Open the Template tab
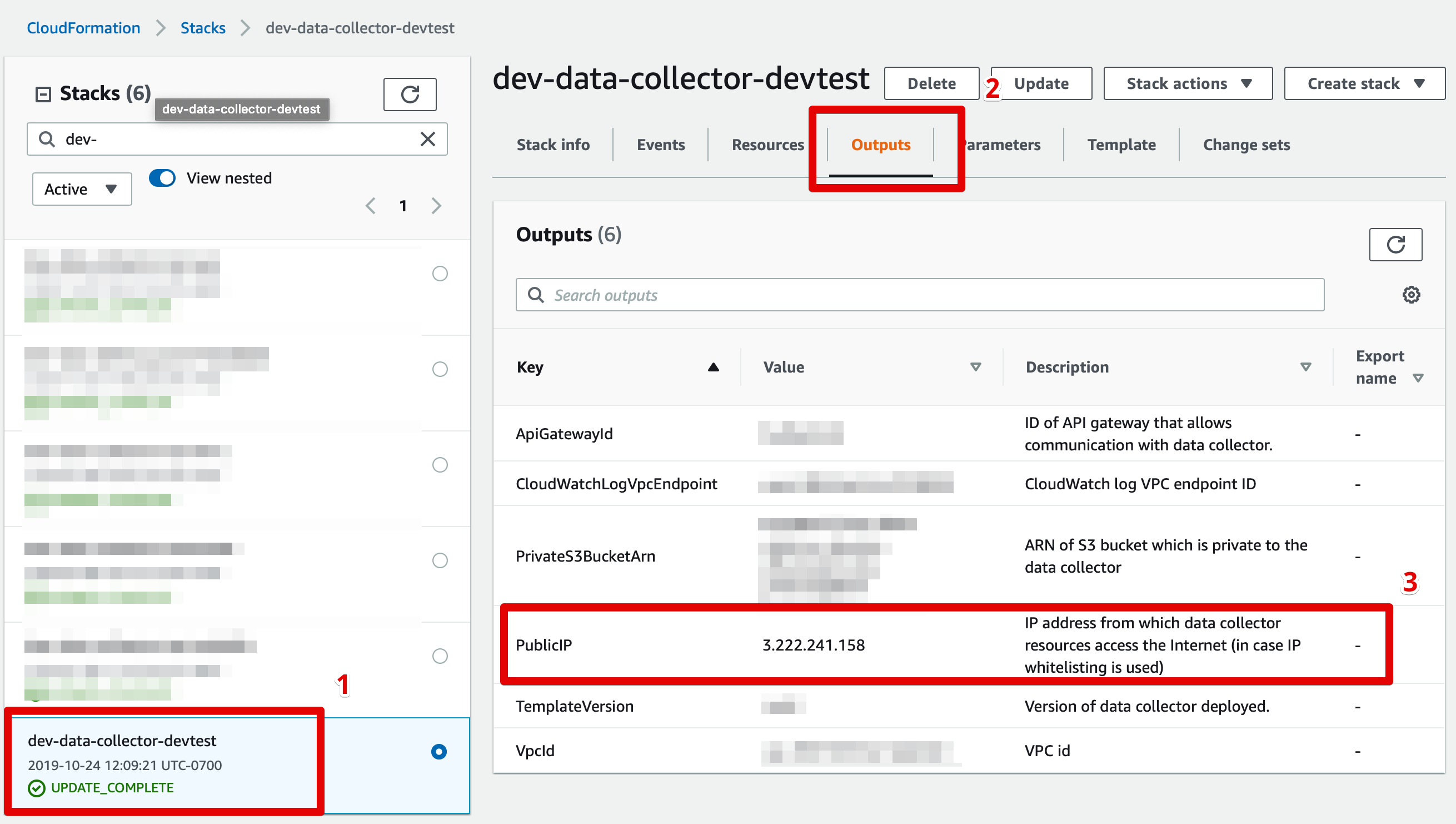1456x824 pixels. pyautogui.click(x=1120, y=145)
